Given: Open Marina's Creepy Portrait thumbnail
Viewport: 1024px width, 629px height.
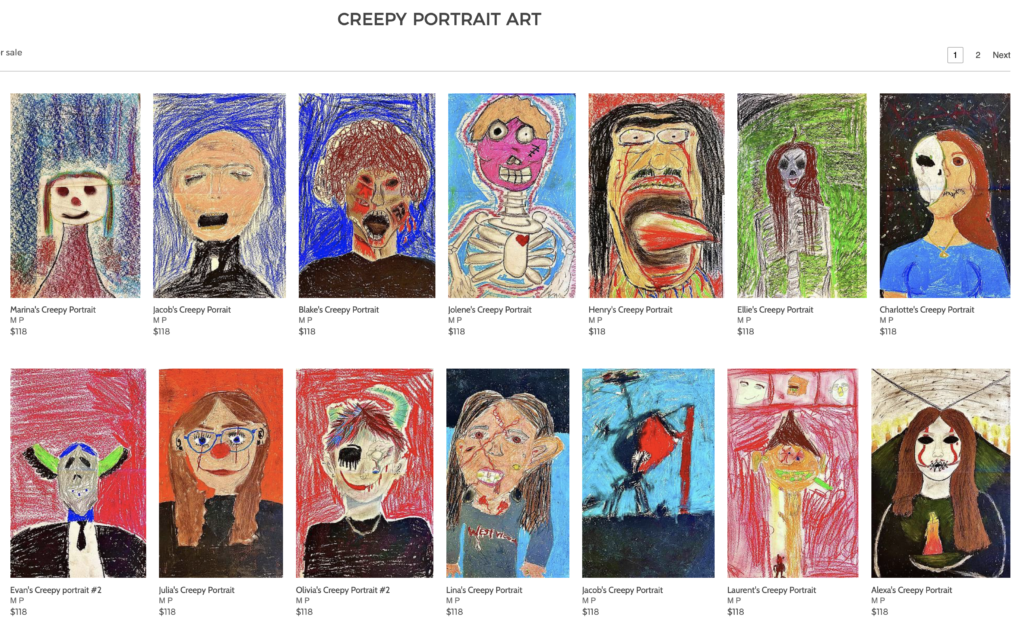Looking at the screenshot, I should (75, 195).
